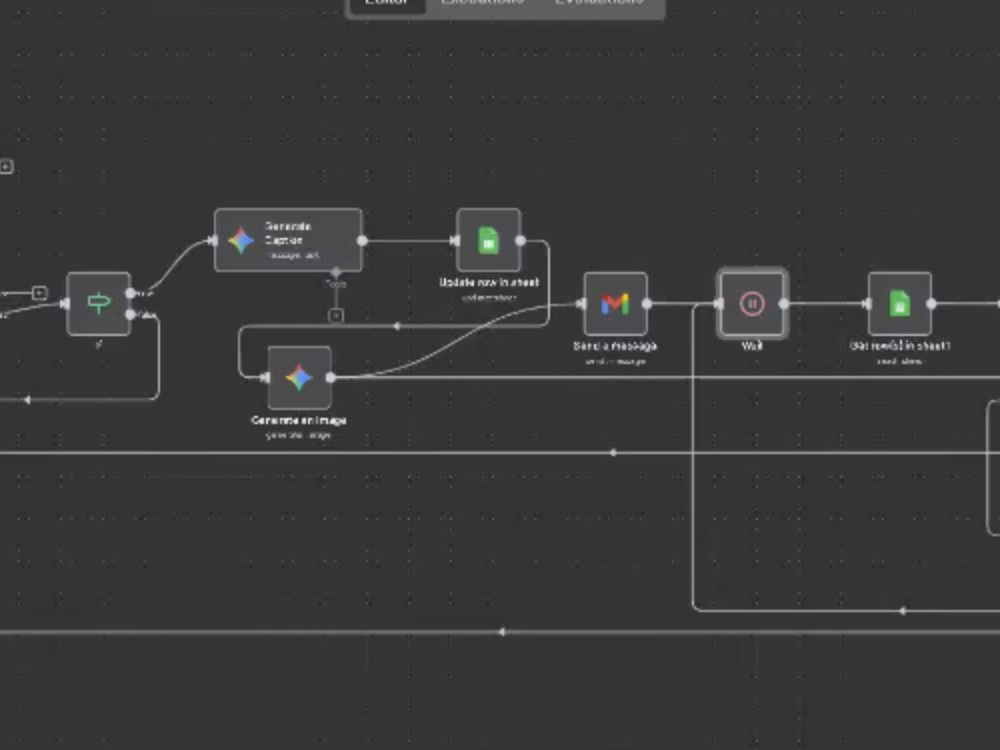Click the If node true output handle

[x=131, y=293]
